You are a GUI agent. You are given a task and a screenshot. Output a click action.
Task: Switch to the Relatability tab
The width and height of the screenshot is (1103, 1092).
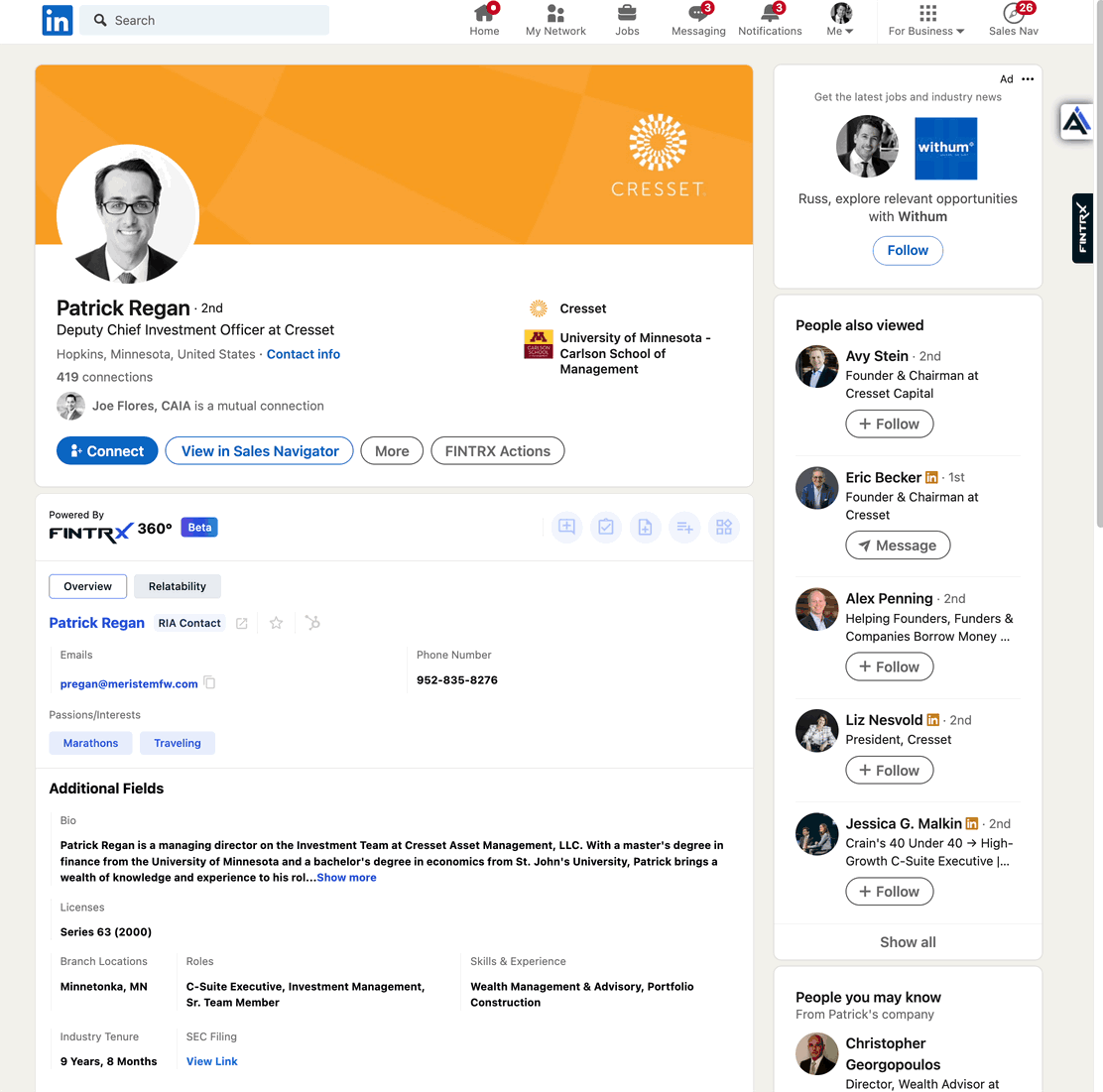click(178, 586)
